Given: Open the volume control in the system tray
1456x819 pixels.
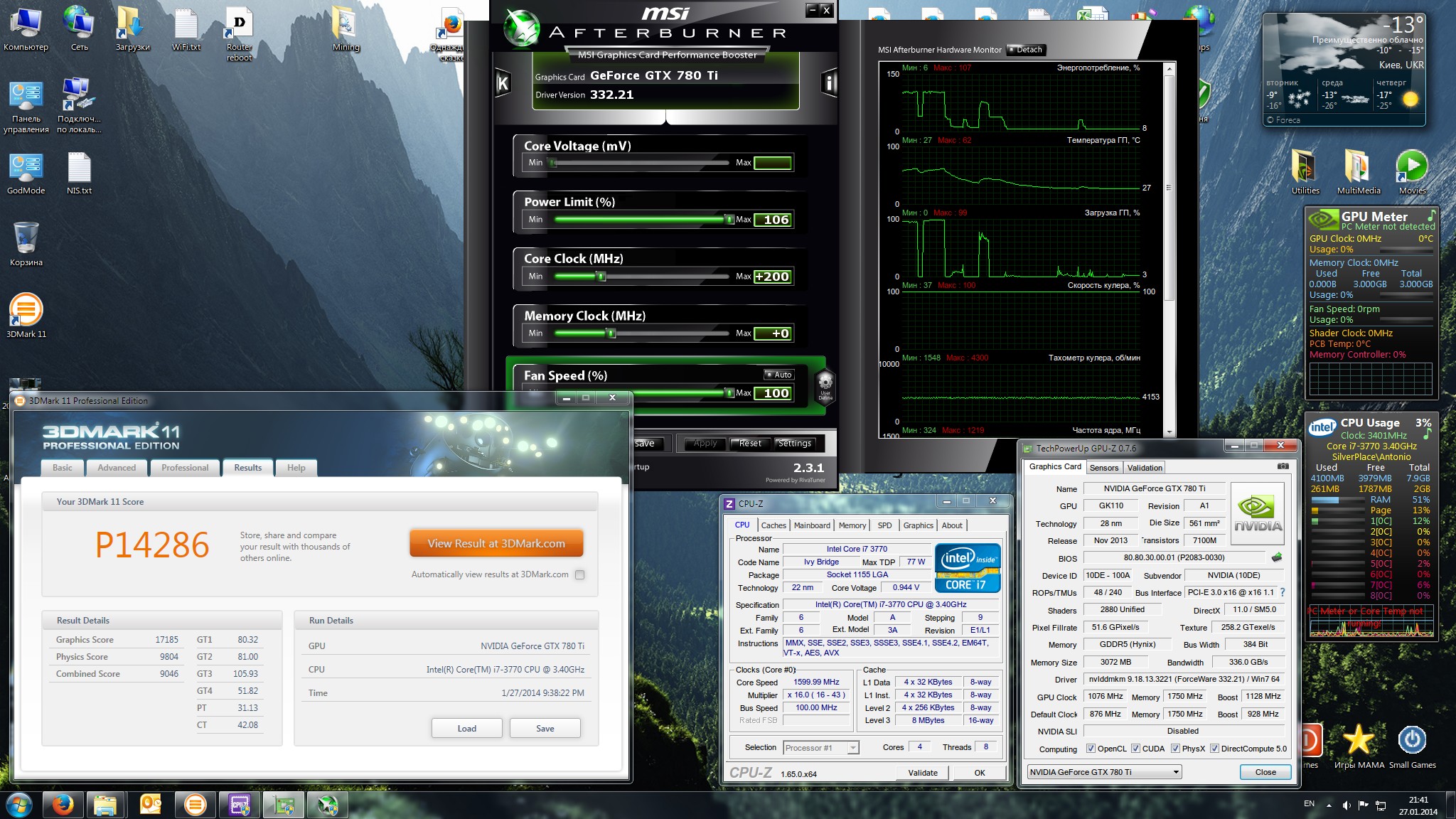Looking at the screenshot, I should tap(1346, 805).
